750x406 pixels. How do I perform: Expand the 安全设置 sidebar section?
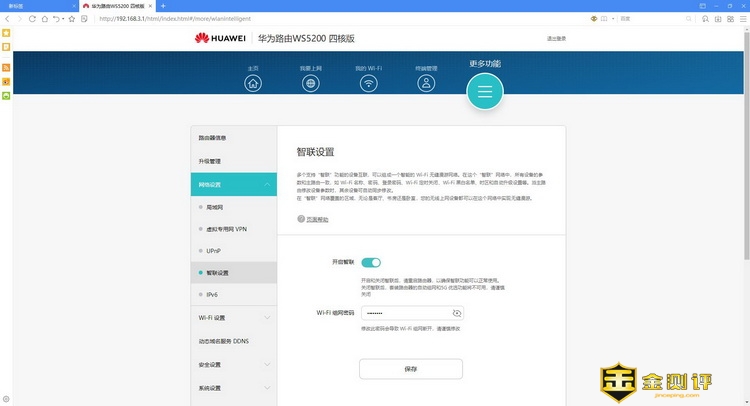click(x=267, y=364)
